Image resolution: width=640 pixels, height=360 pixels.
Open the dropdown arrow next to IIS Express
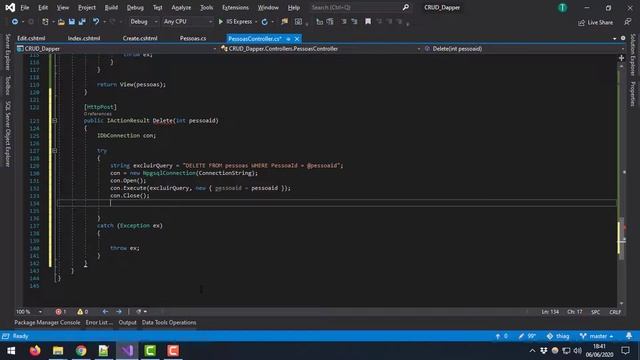(256, 22)
